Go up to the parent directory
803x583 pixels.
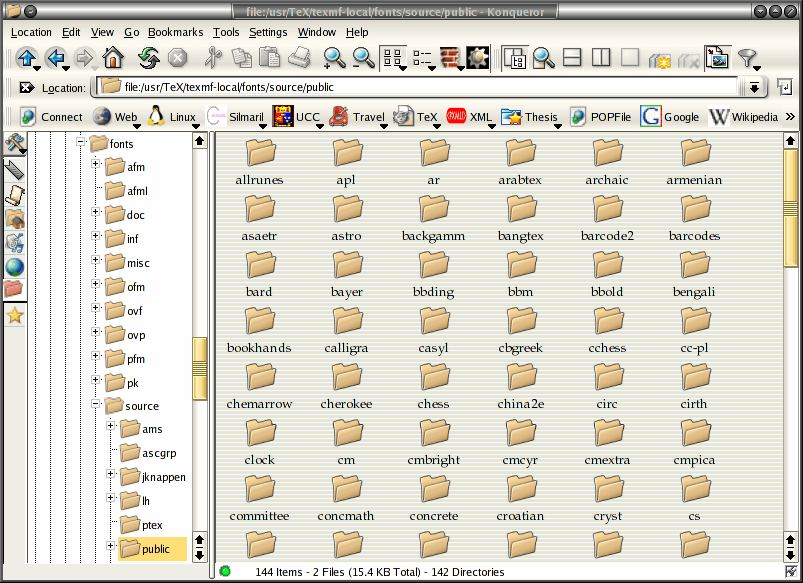click(x=26, y=57)
